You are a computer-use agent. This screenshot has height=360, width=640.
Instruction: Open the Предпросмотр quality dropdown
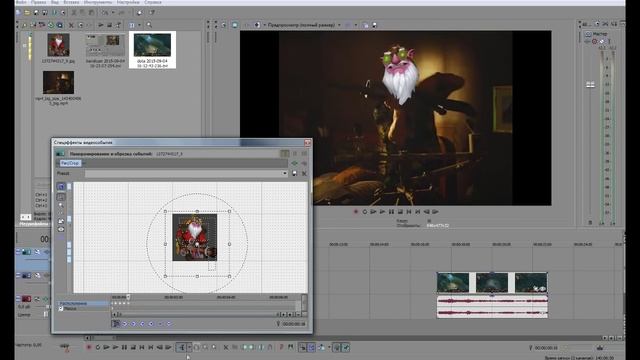(x=304, y=25)
